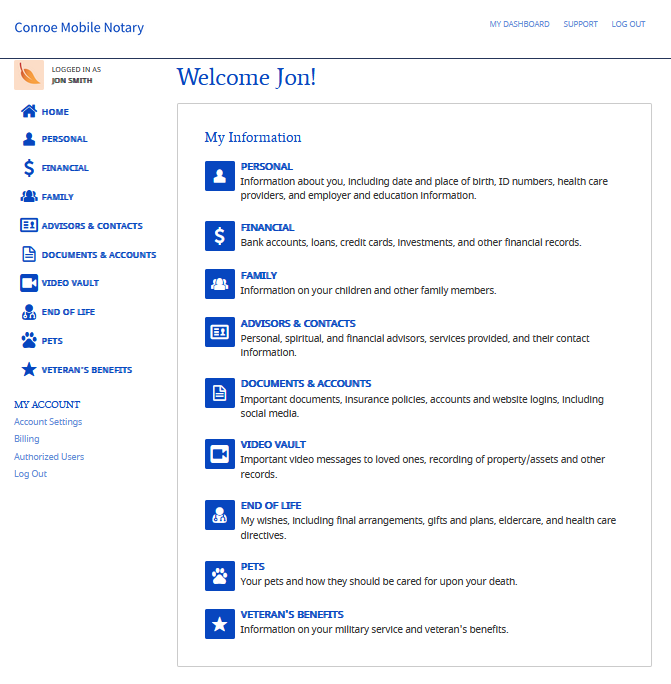Open DOCUMENTS & ACCOUNTS heading link in main panel

pos(306,383)
